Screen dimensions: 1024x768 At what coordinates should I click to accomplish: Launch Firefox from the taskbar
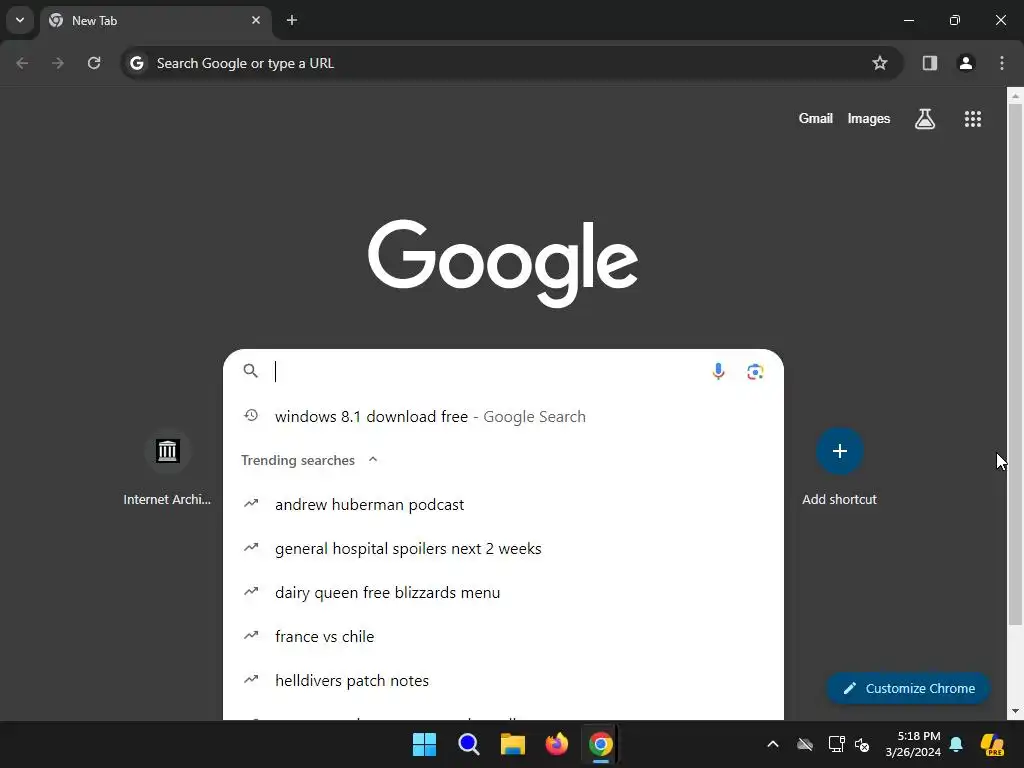click(x=556, y=744)
